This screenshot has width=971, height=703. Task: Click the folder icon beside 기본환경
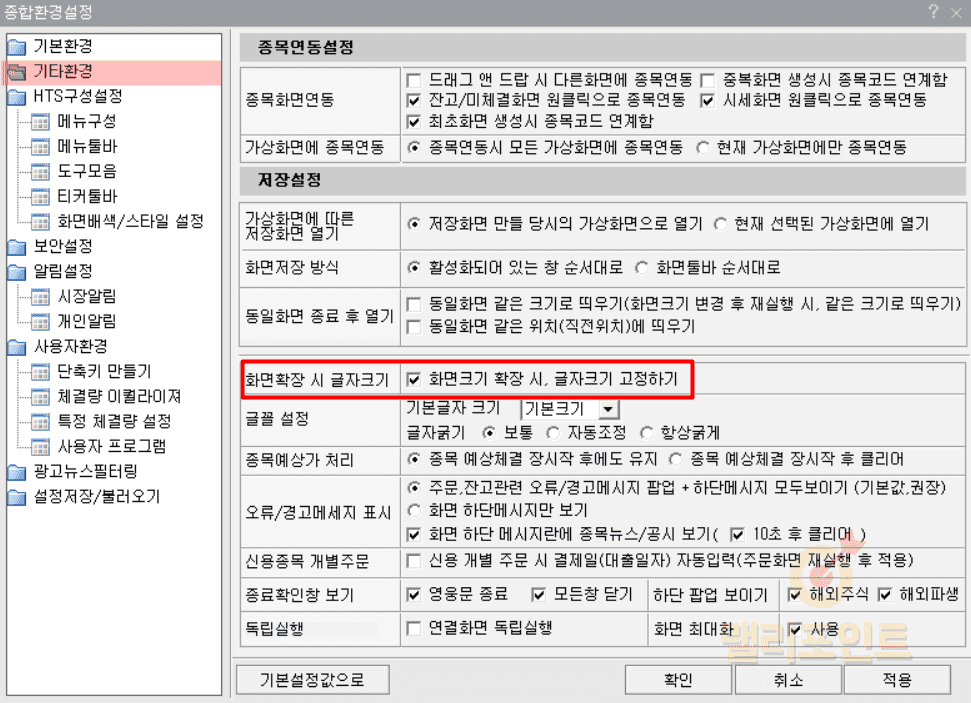(17, 47)
